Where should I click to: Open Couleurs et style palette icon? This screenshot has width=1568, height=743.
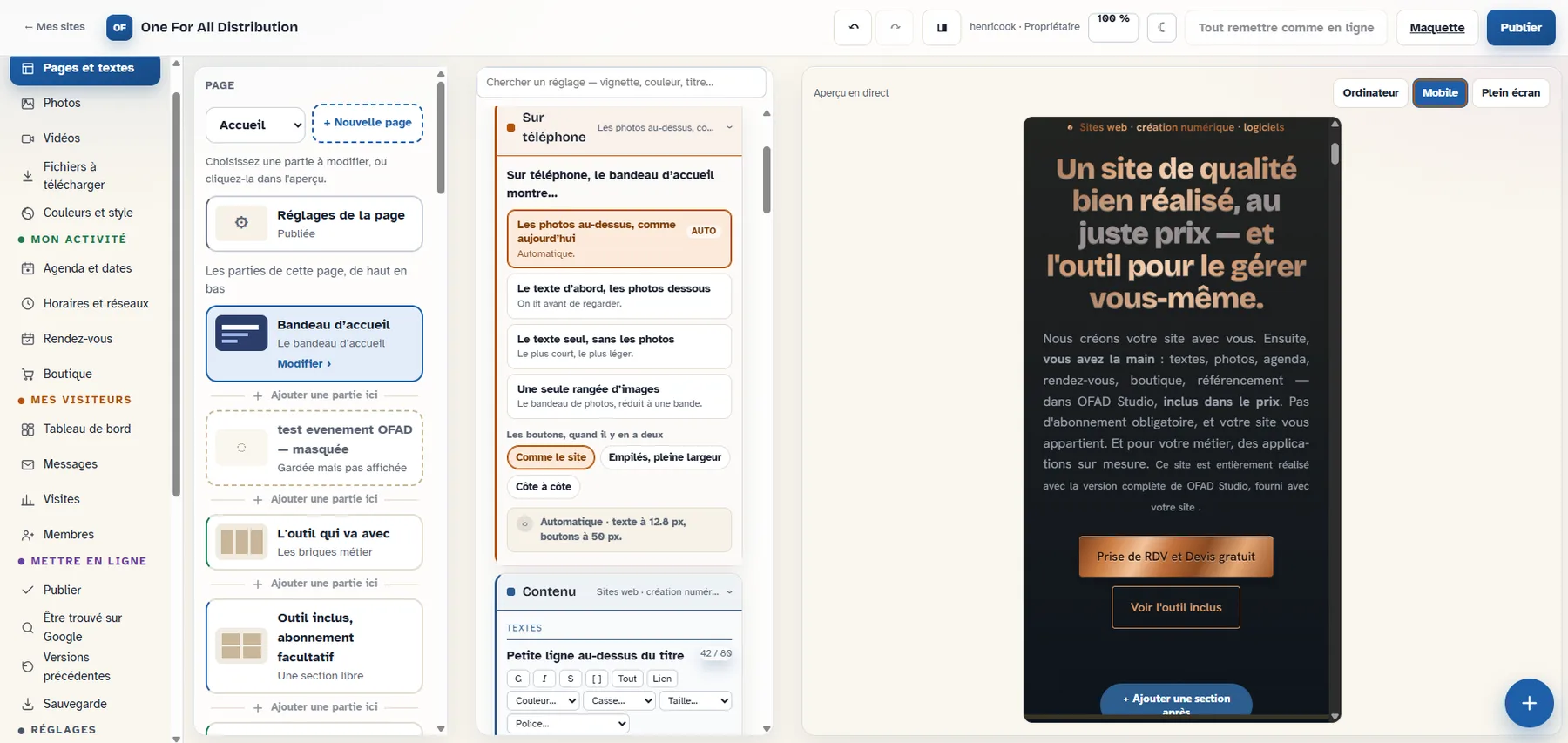tap(28, 213)
